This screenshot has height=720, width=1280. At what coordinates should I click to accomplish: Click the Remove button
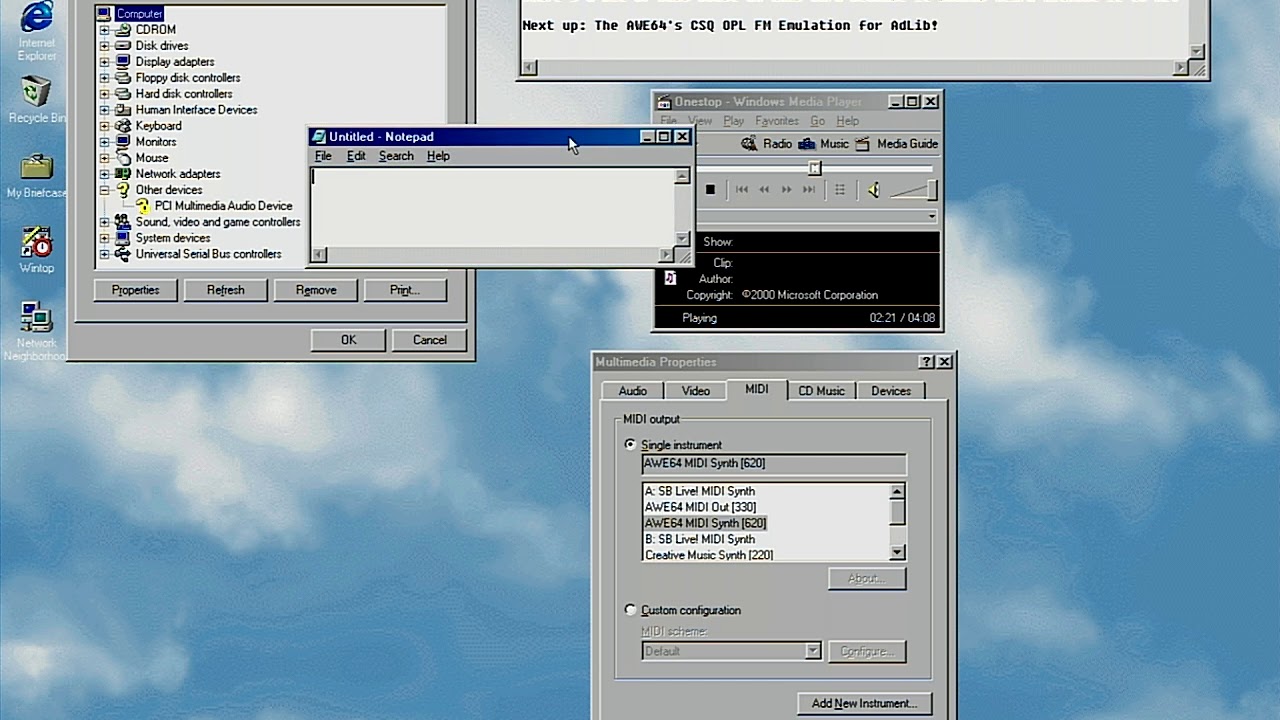click(316, 290)
